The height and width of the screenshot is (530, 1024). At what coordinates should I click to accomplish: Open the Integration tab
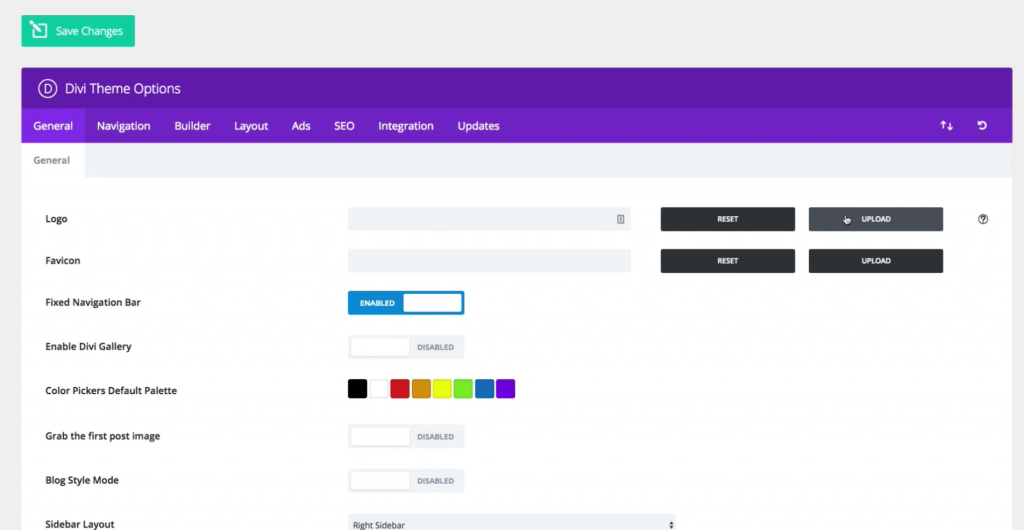406,126
